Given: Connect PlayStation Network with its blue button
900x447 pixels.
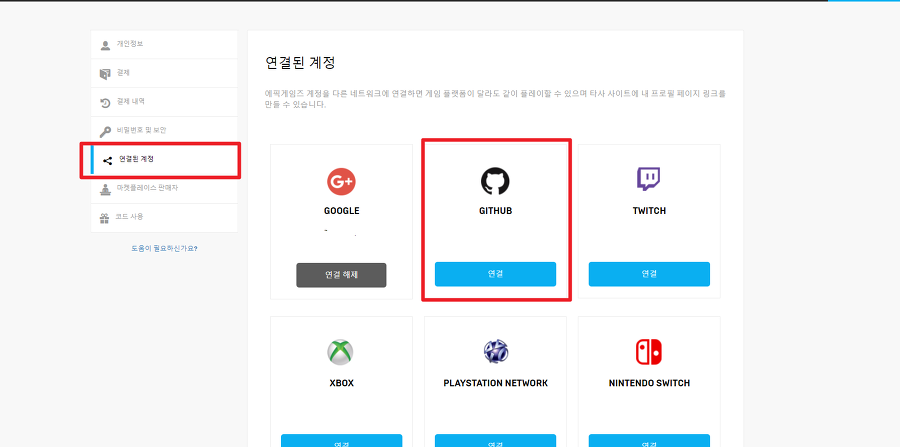Looking at the screenshot, I should click(495, 440).
